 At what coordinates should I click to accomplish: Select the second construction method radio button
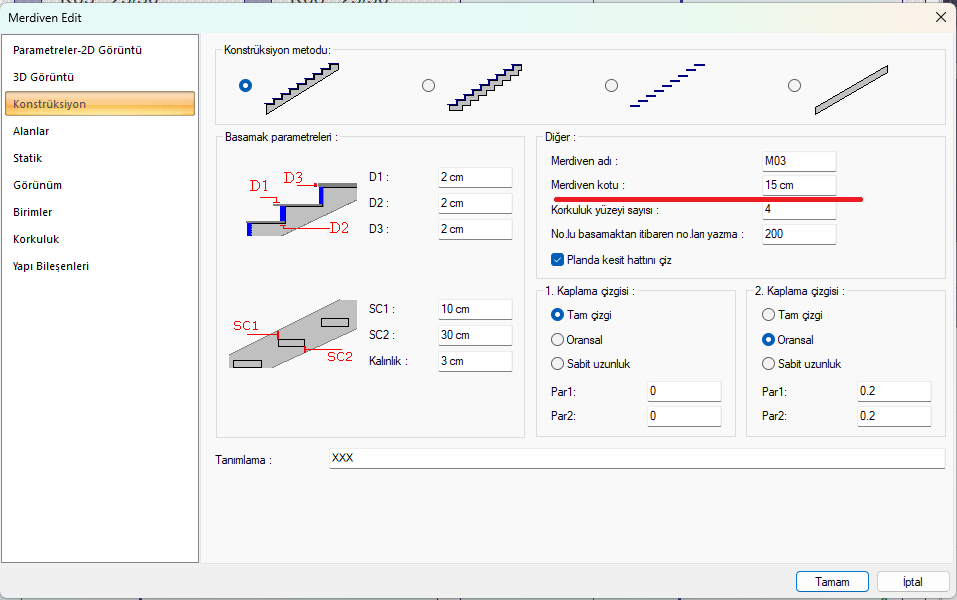(x=428, y=85)
